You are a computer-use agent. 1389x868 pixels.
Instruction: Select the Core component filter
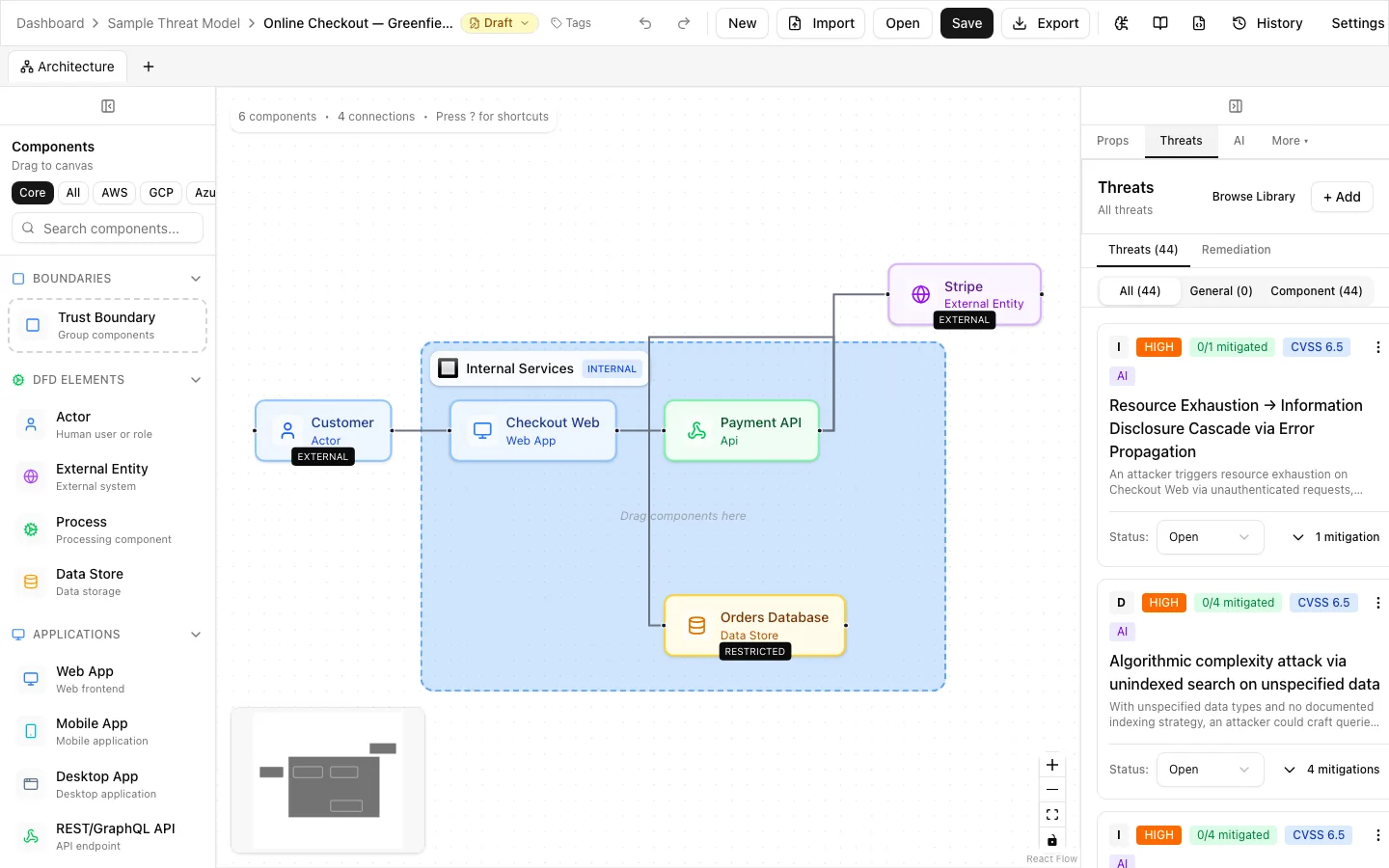click(33, 193)
